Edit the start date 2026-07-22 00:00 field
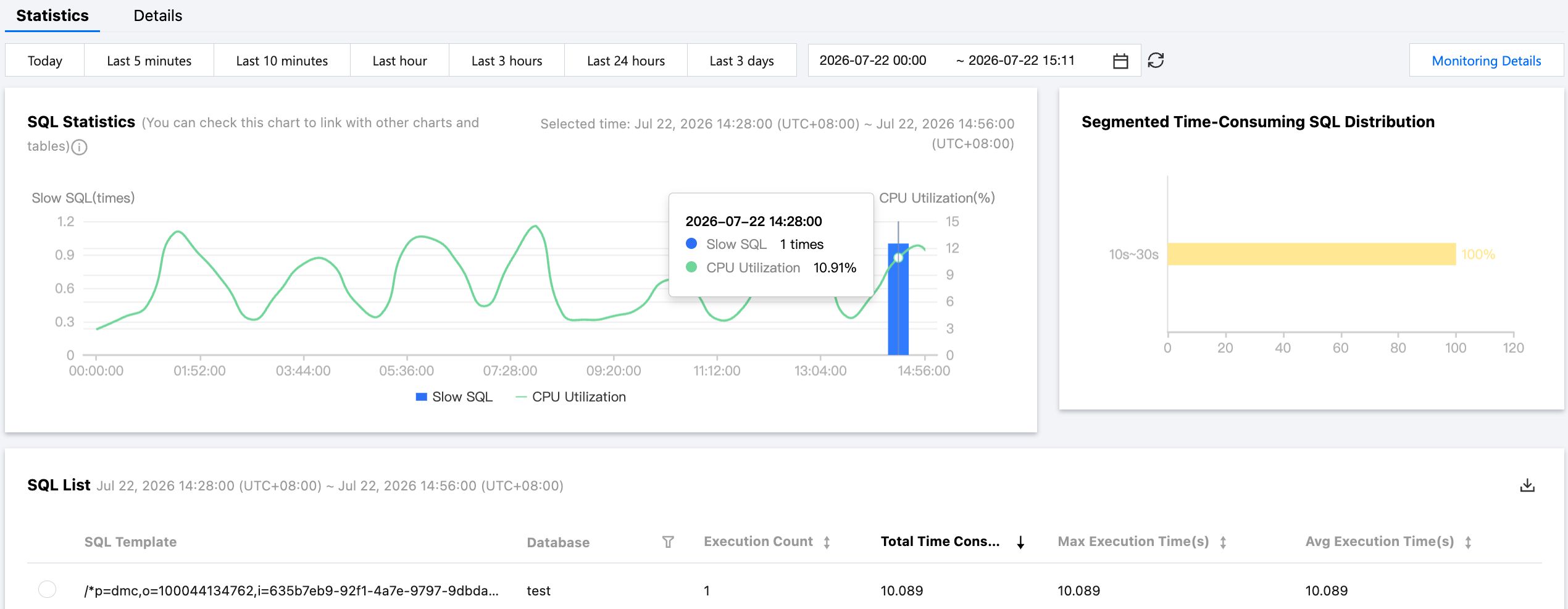Image resolution: width=1568 pixels, height=609 pixels. point(873,61)
